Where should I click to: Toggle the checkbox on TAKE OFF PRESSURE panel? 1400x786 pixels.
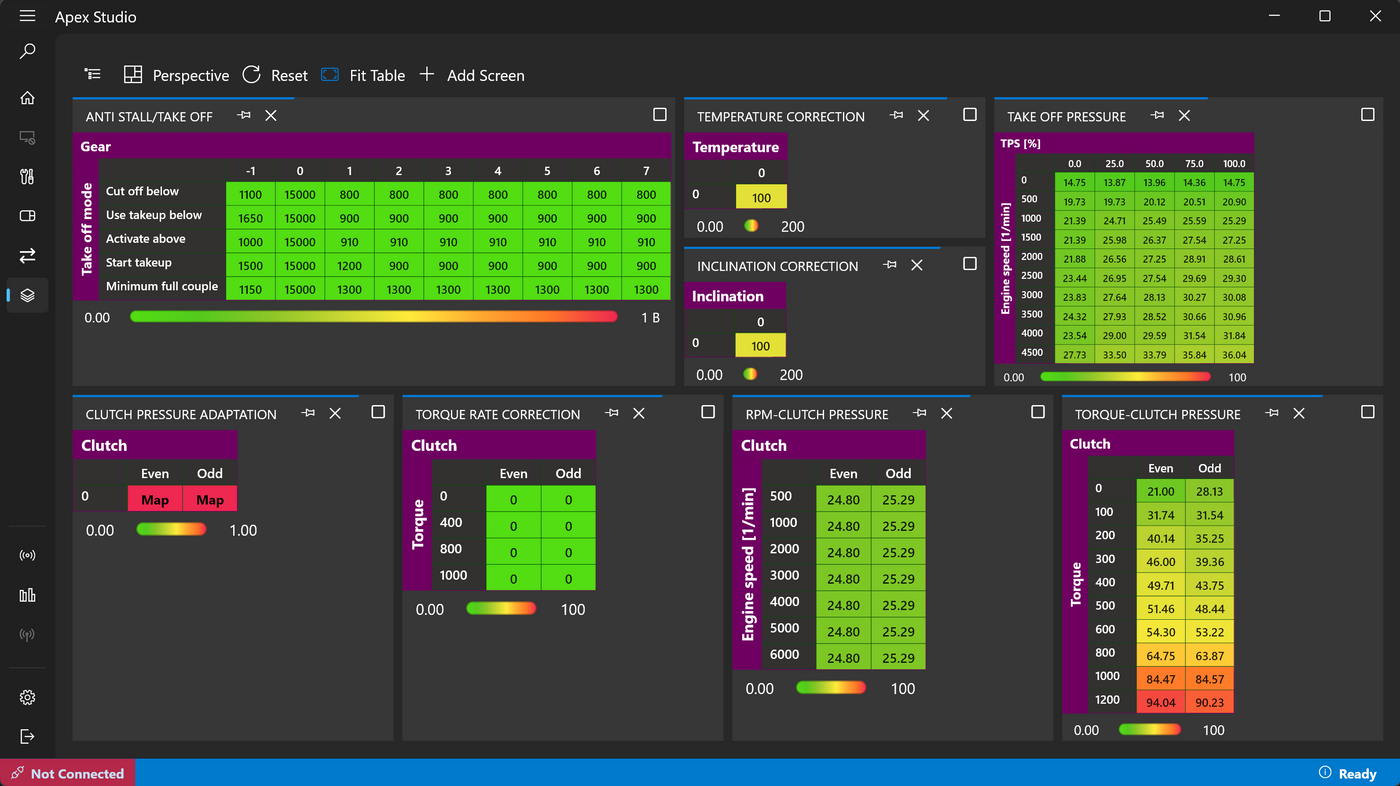1368,115
